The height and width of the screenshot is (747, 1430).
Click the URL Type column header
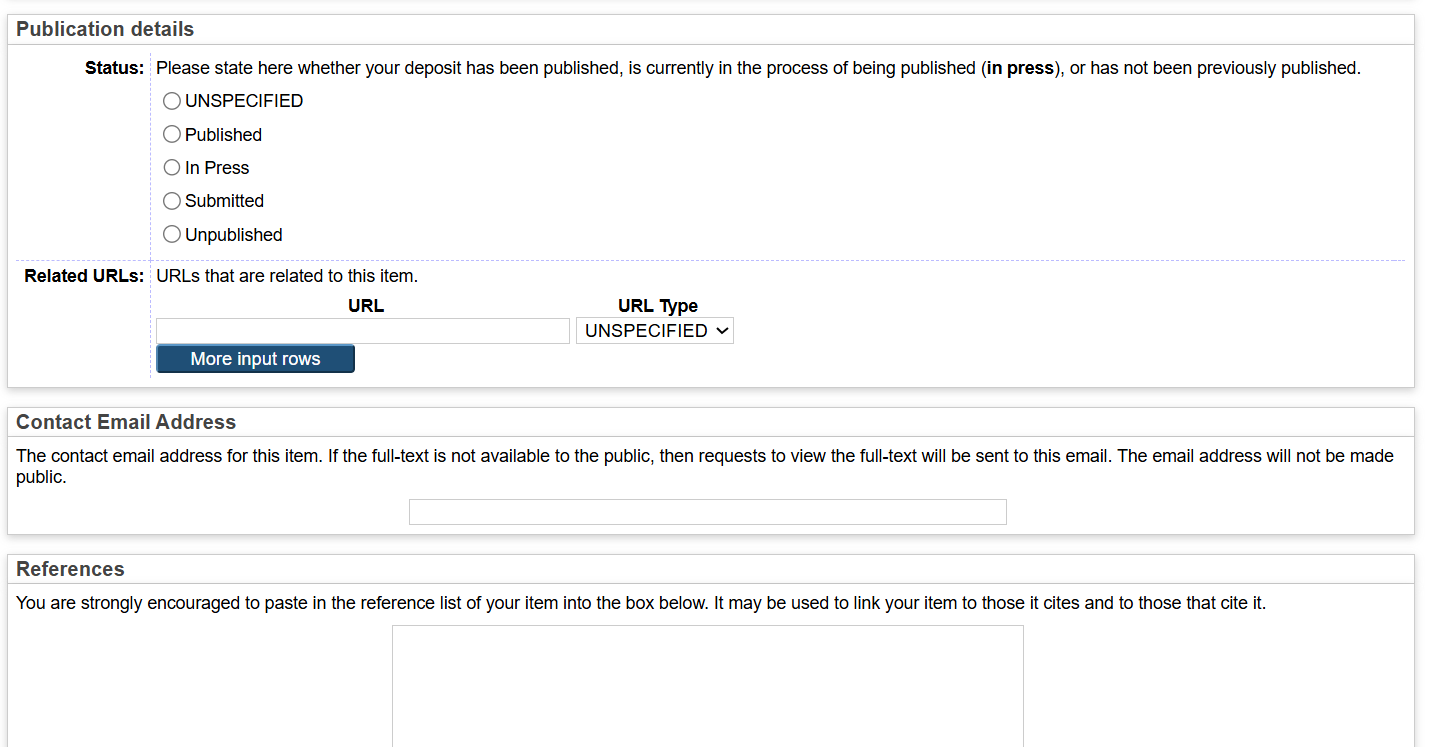coord(658,306)
